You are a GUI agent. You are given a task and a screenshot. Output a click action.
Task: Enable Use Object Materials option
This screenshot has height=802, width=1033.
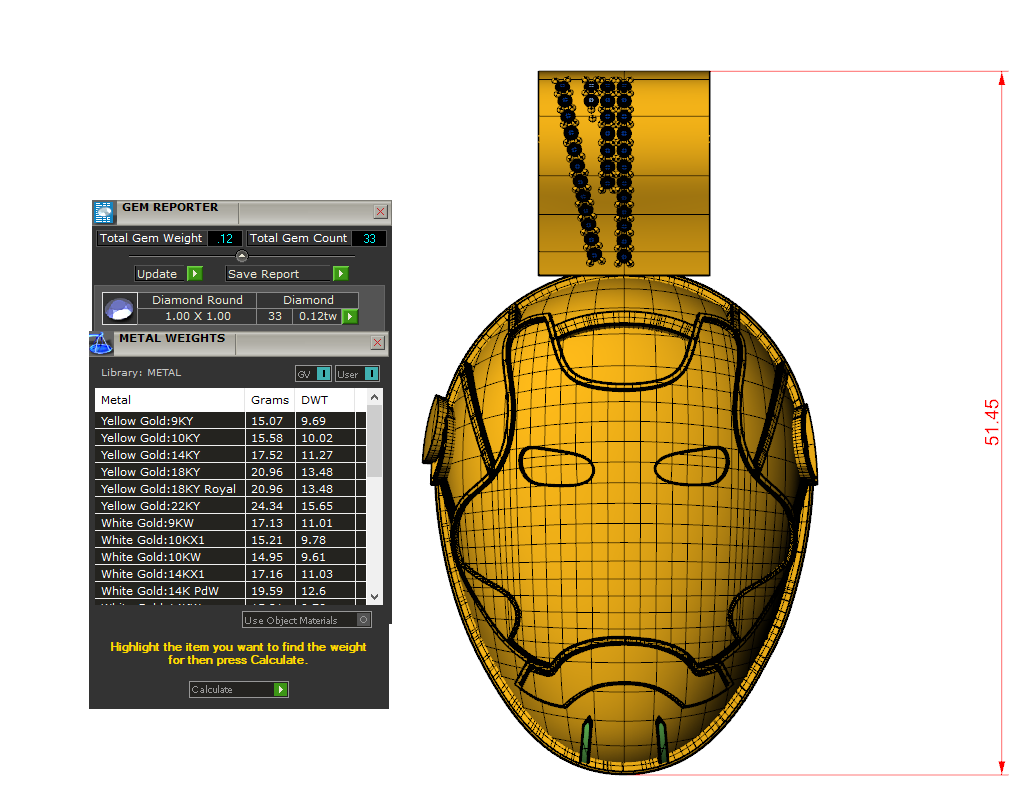coord(363,620)
